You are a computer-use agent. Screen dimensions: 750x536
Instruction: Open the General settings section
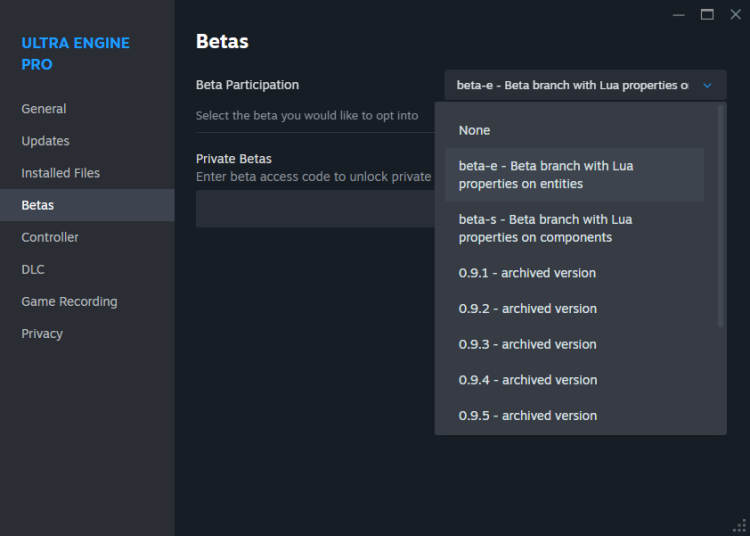pos(44,109)
